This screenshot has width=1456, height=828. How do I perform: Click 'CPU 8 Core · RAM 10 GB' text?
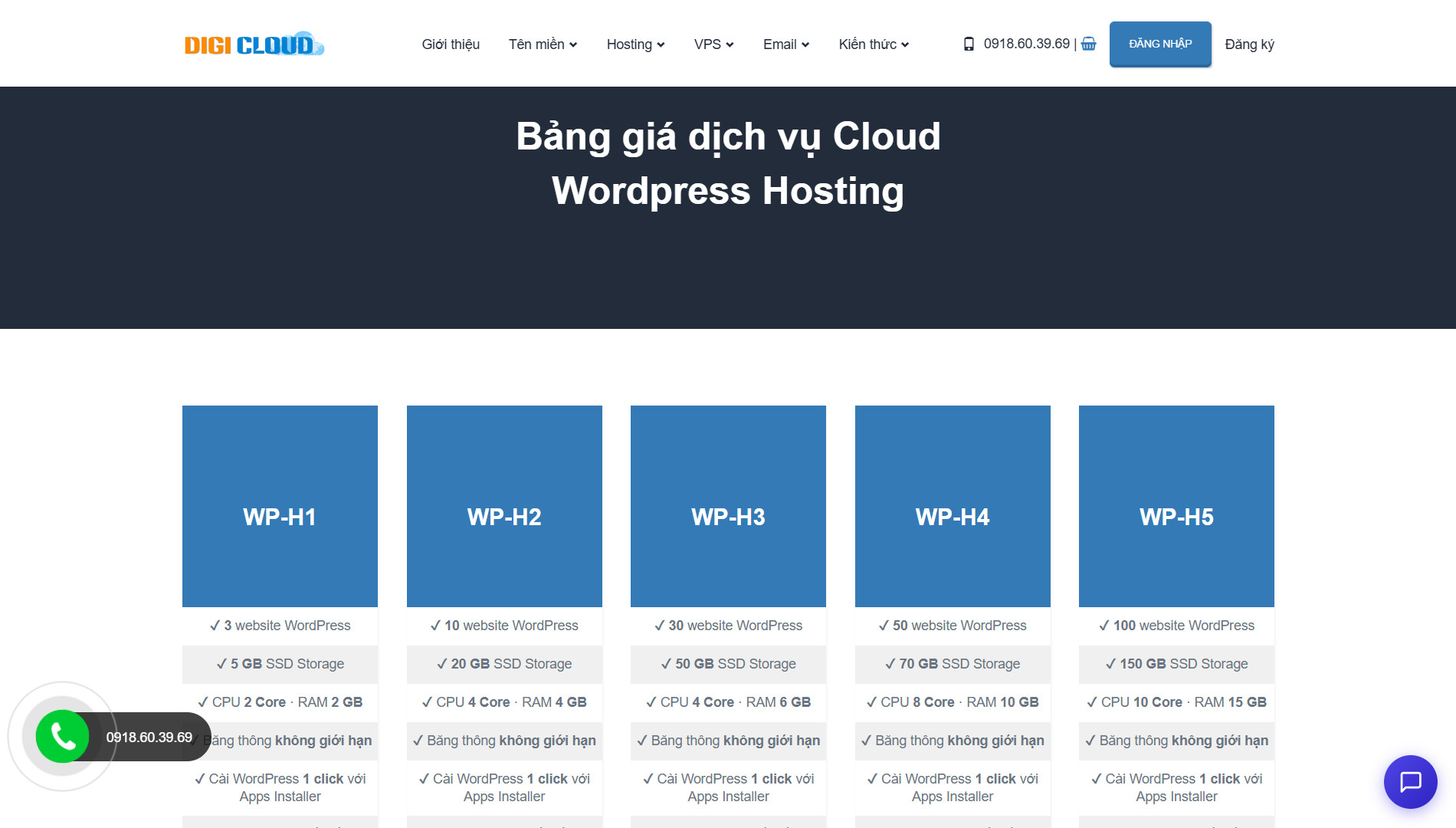coord(953,702)
